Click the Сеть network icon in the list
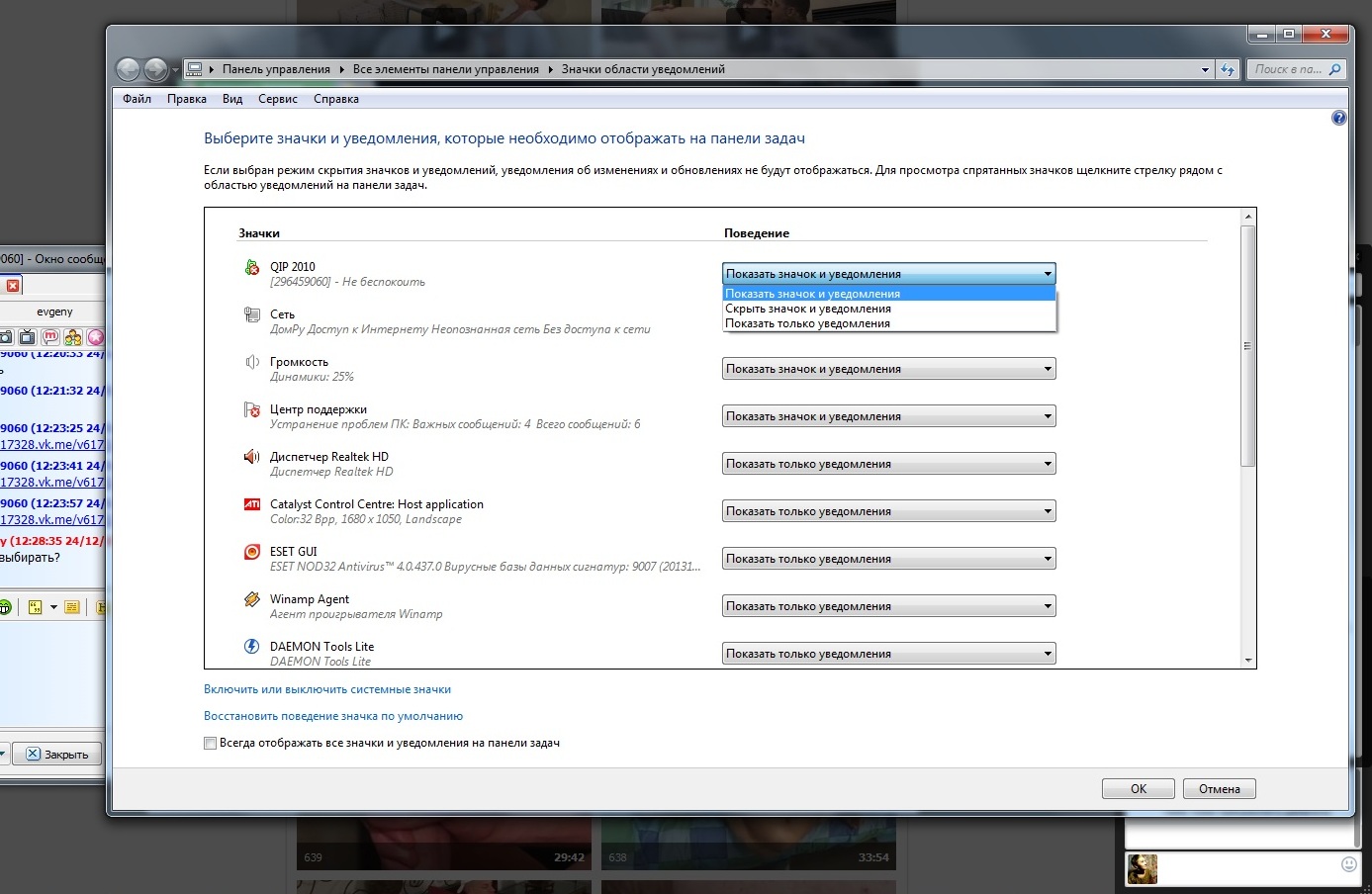1372x894 pixels. [252, 314]
